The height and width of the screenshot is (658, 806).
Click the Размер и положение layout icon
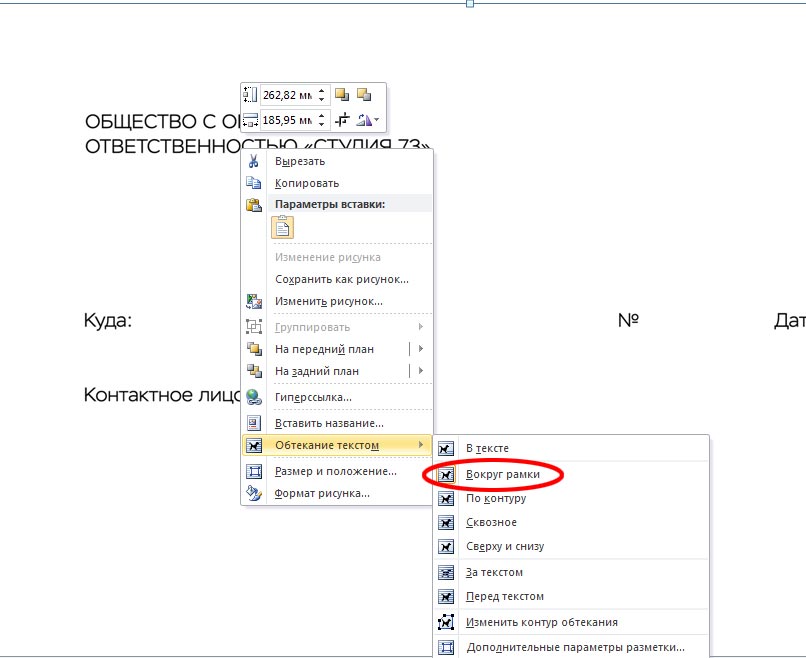254,471
